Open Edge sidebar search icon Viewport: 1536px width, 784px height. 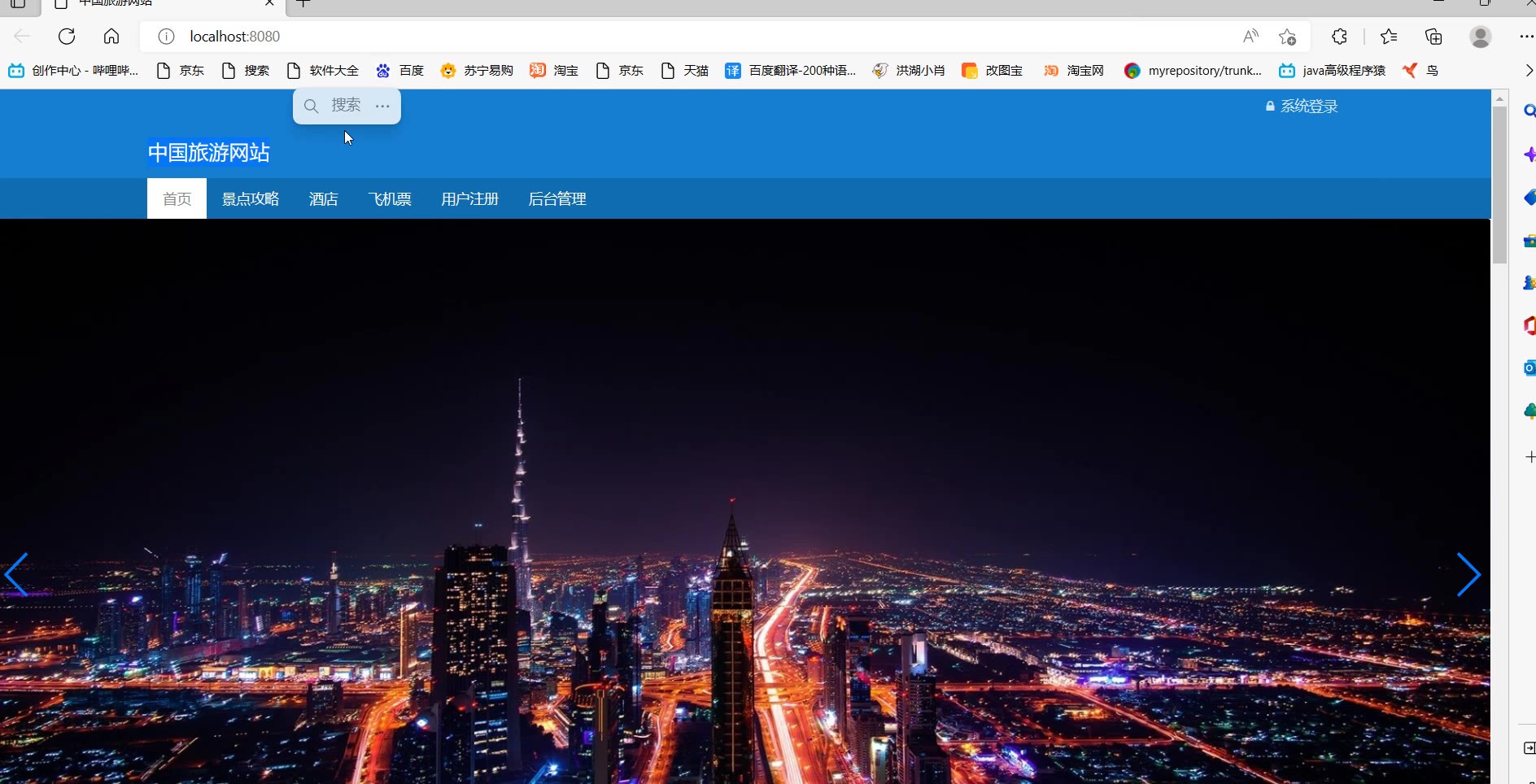(x=1529, y=111)
